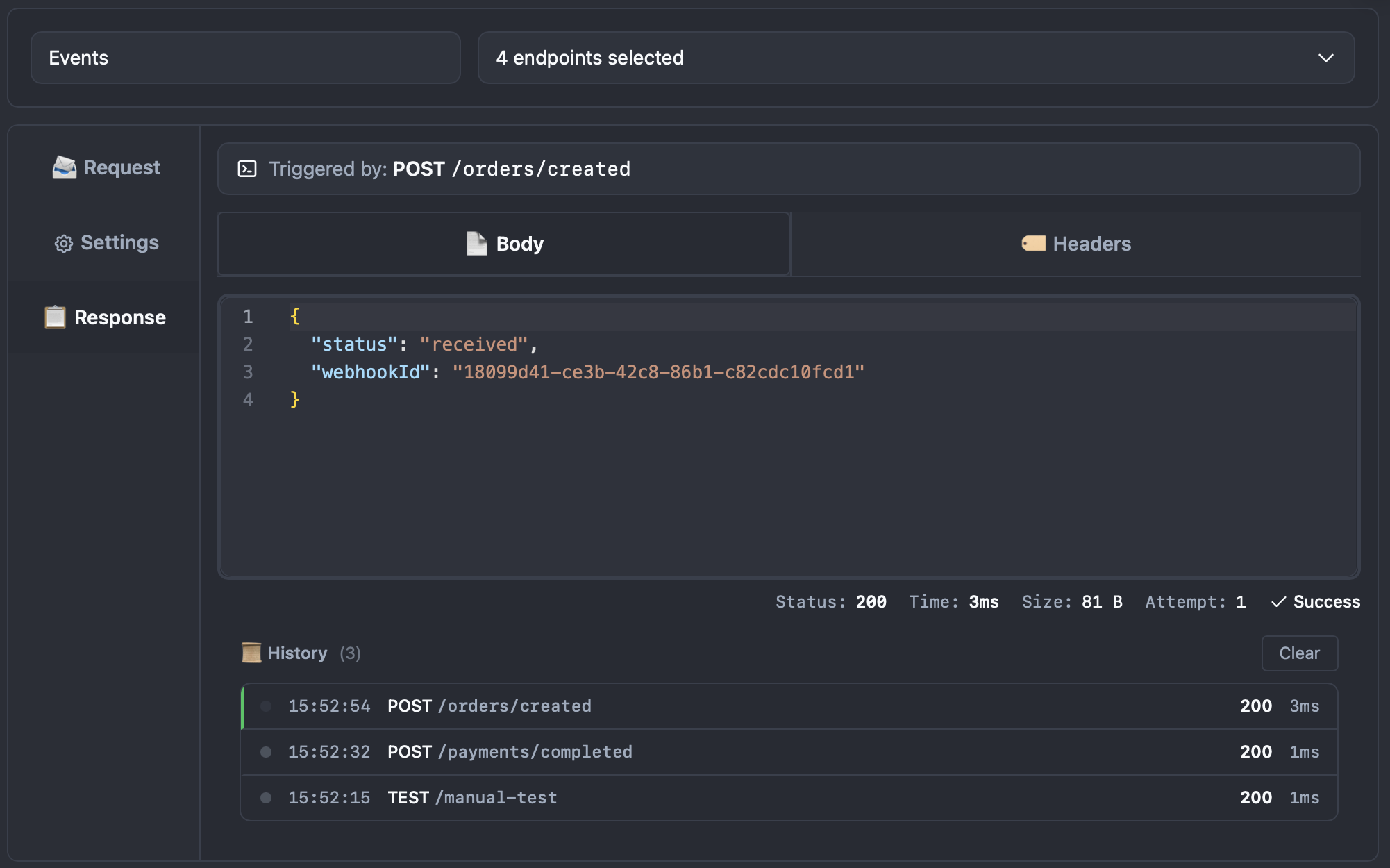Click the History scroll icon
This screenshot has height=868, width=1390.
251,653
